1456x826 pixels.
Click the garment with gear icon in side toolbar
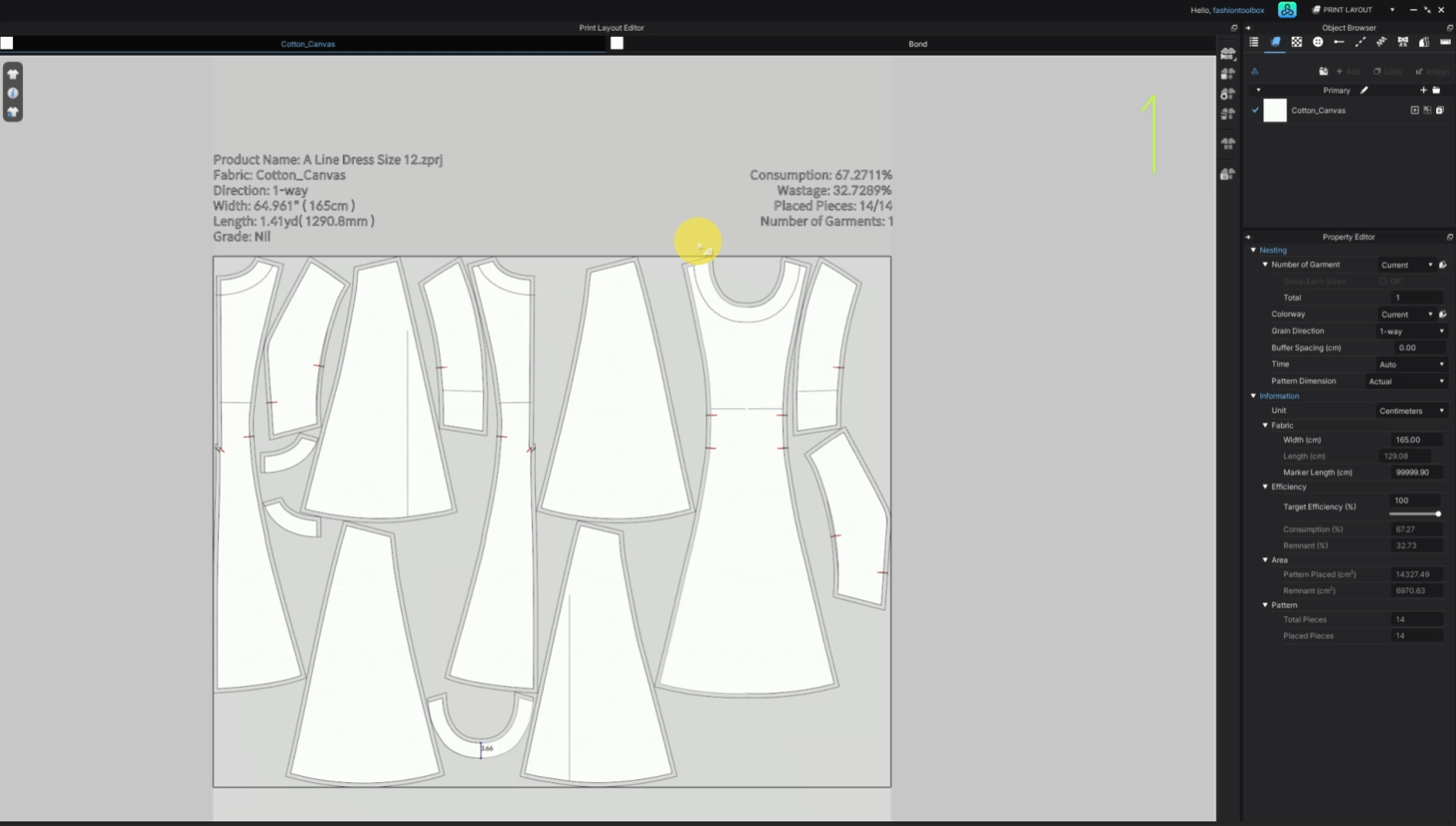pyautogui.click(x=1228, y=94)
